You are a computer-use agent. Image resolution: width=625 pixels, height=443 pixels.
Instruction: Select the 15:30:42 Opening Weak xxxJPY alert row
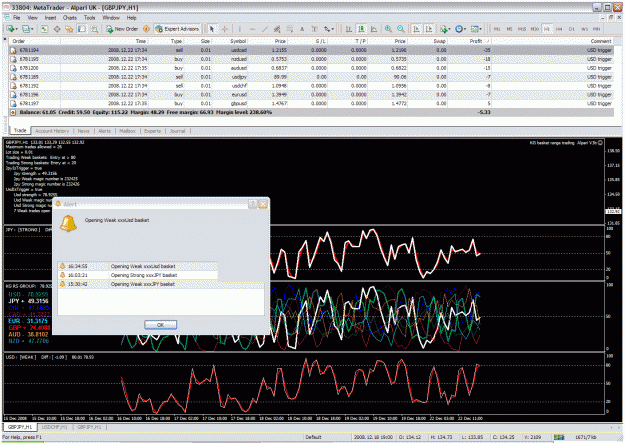161,284
